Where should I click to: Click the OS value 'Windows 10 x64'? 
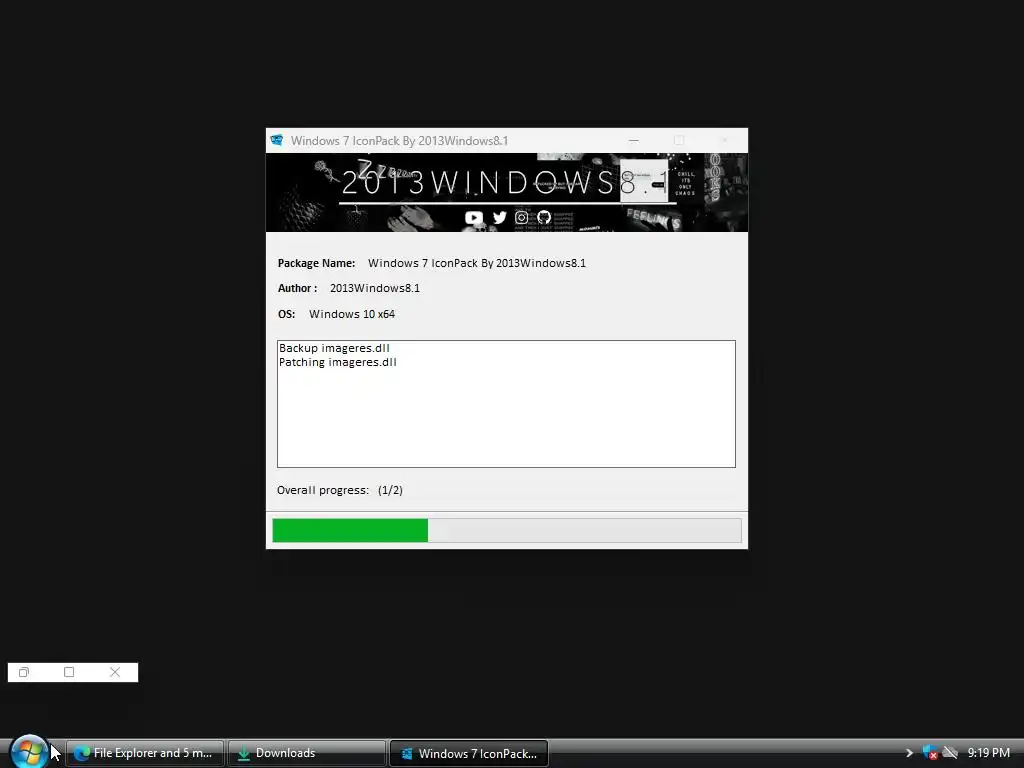(x=352, y=314)
